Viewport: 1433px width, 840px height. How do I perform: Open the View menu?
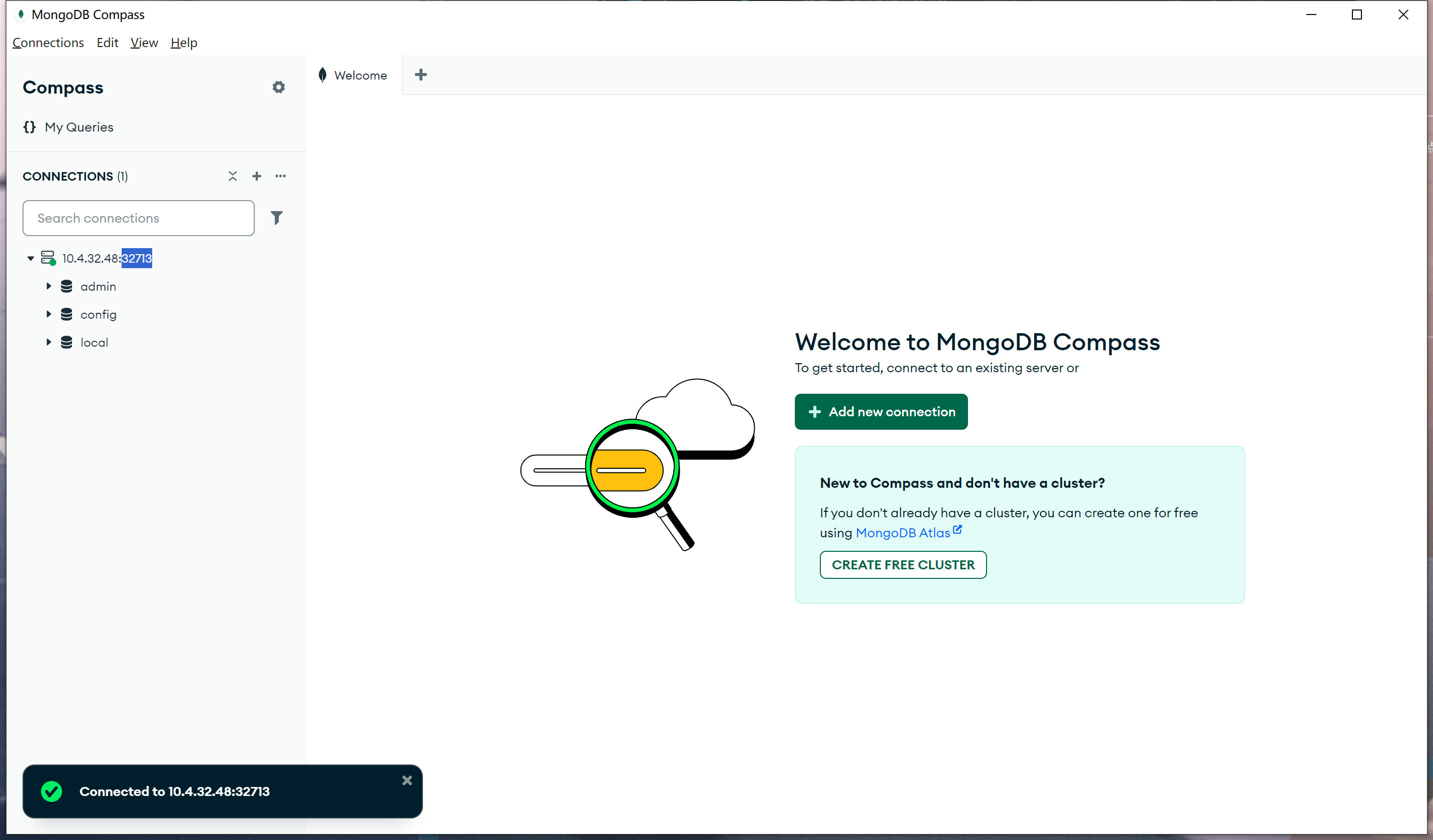click(x=144, y=43)
